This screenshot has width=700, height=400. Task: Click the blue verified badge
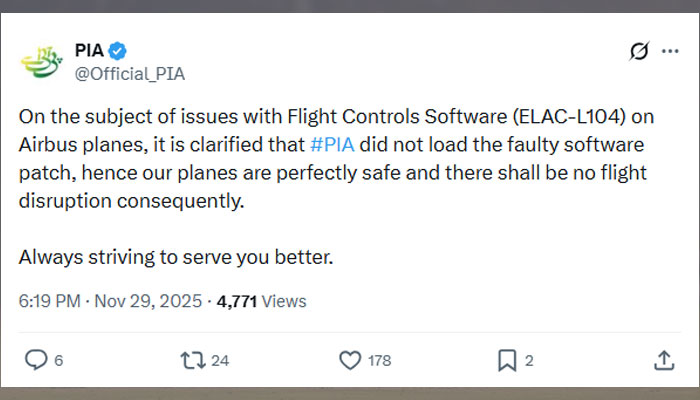(117, 50)
